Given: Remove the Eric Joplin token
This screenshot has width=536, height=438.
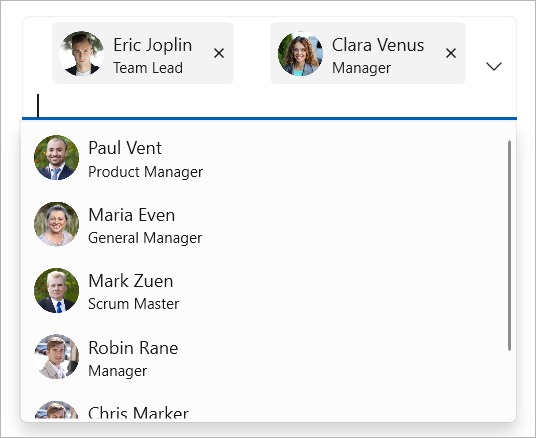Looking at the screenshot, I should (x=219, y=53).
